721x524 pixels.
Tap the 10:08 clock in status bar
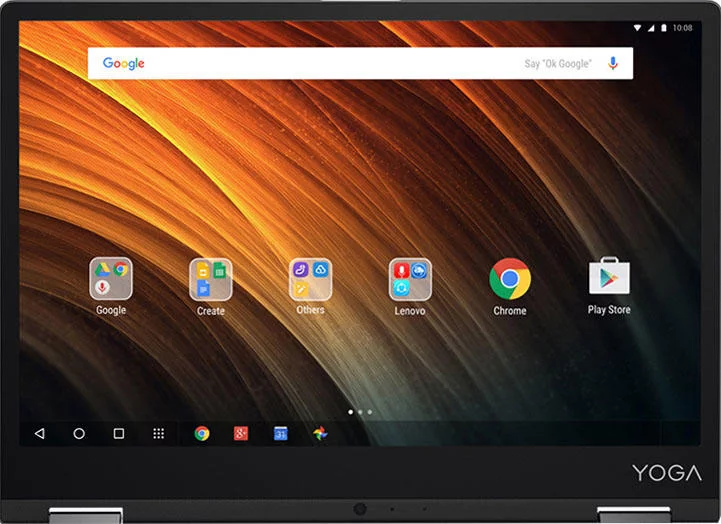[682, 28]
